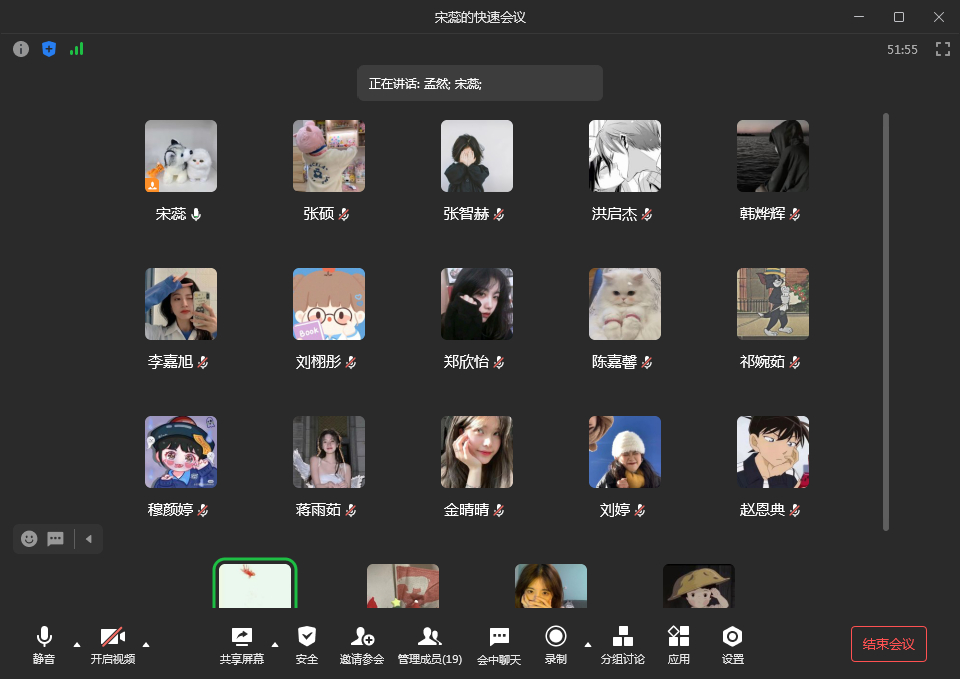Enter full screen mode

pyautogui.click(x=943, y=49)
